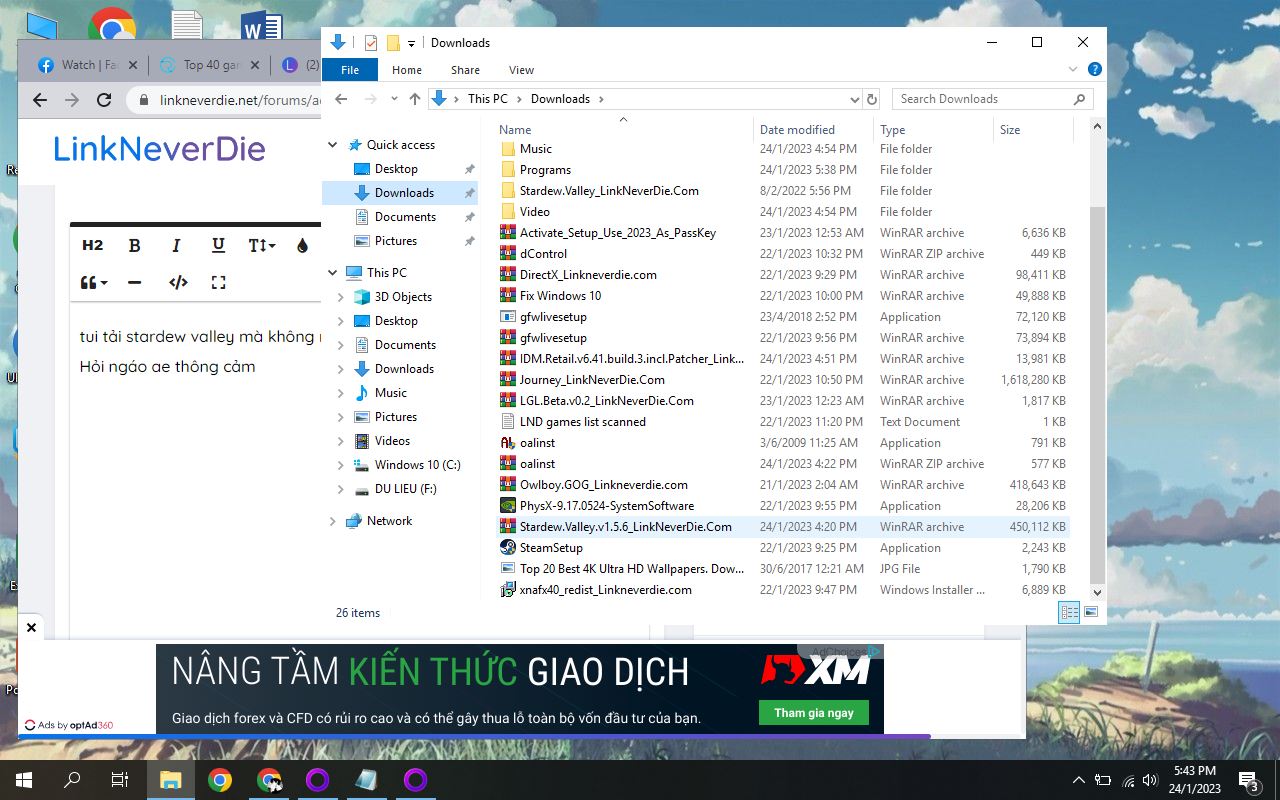Switch to large icons view layout
Image resolution: width=1280 pixels, height=800 pixels.
(x=1091, y=612)
